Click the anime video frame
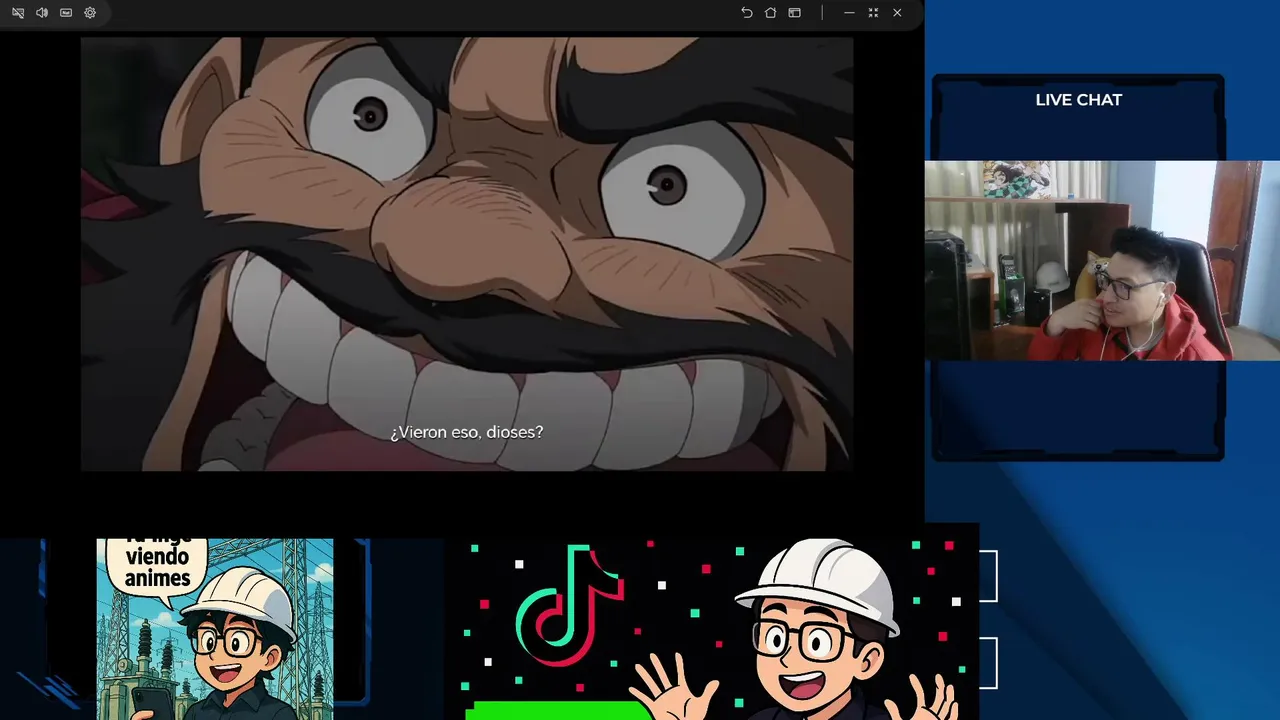This screenshot has width=1280, height=720. (467, 254)
